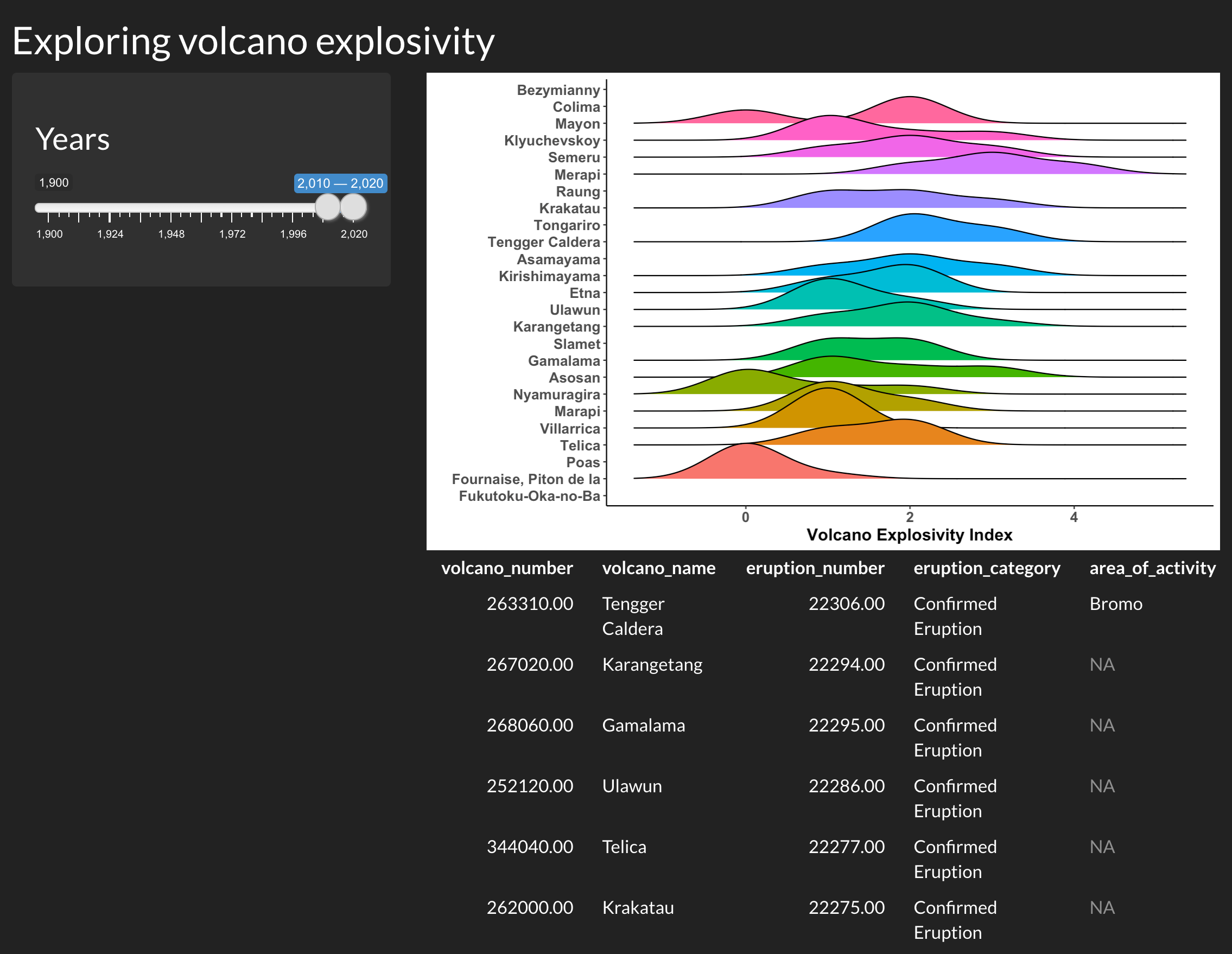Select the Karangetang row name cell
Screen dimensions: 1232x954
(652, 665)
